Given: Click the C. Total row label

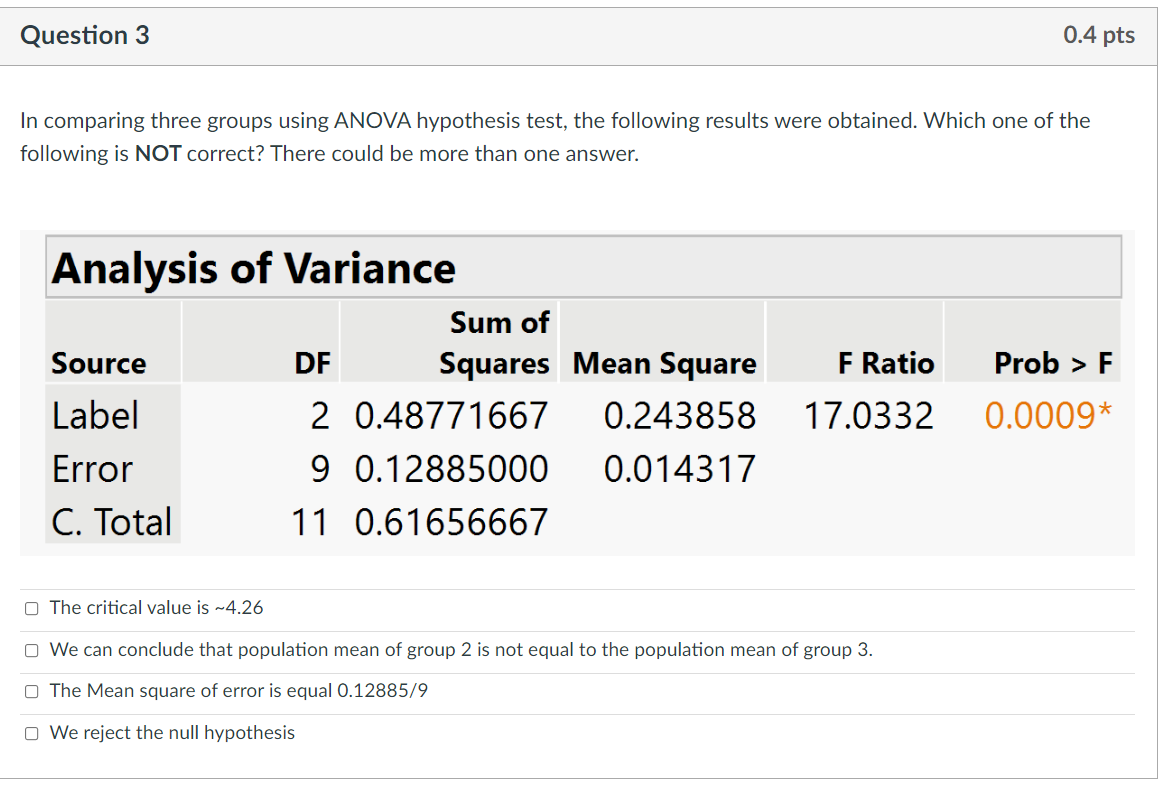Looking at the screenshot, I should 112,520.
